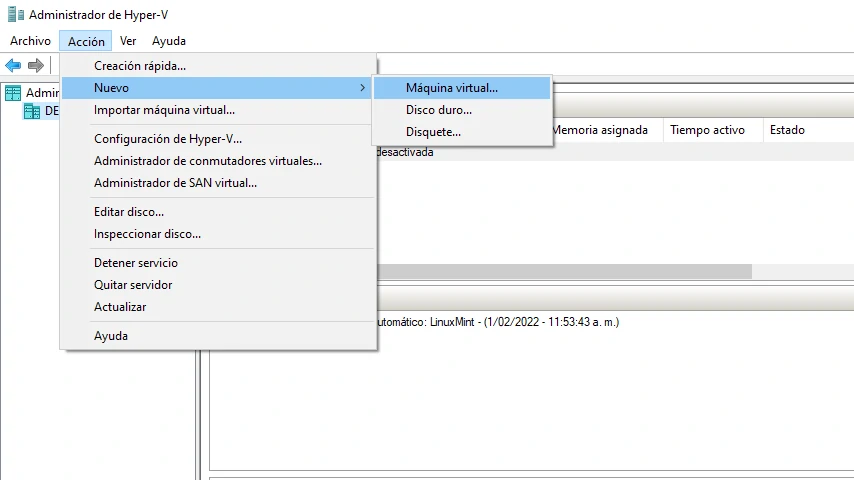Choose Creación rápida...

(218, 66)
